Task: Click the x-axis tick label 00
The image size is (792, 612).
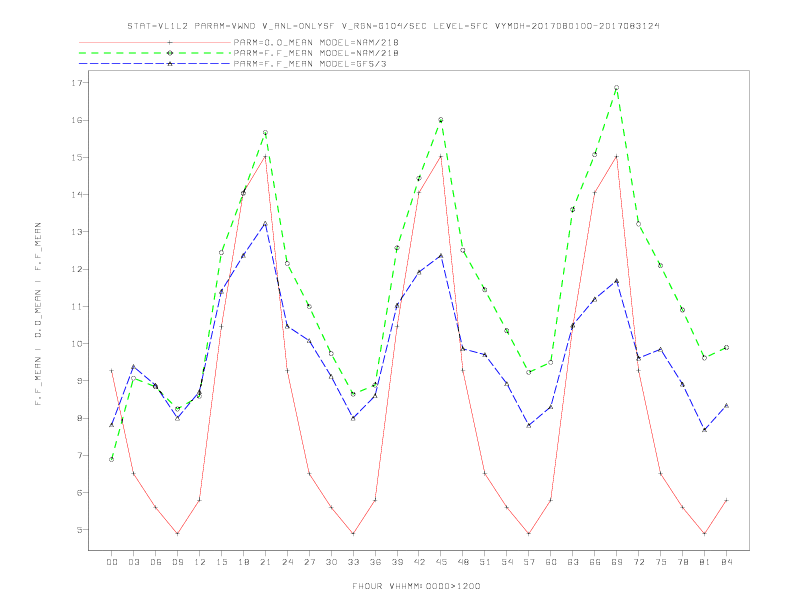Action: (112, 562)
